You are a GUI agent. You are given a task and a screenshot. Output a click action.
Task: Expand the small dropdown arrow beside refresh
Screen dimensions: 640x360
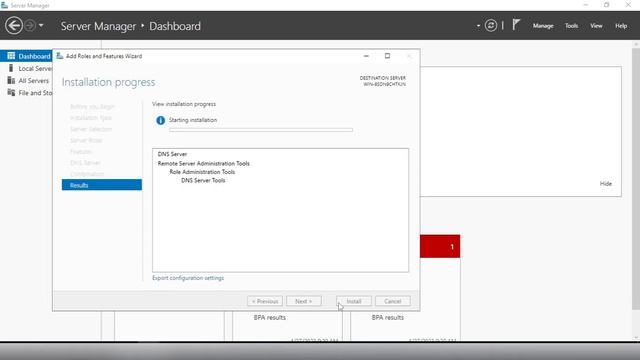click(478, 26)
